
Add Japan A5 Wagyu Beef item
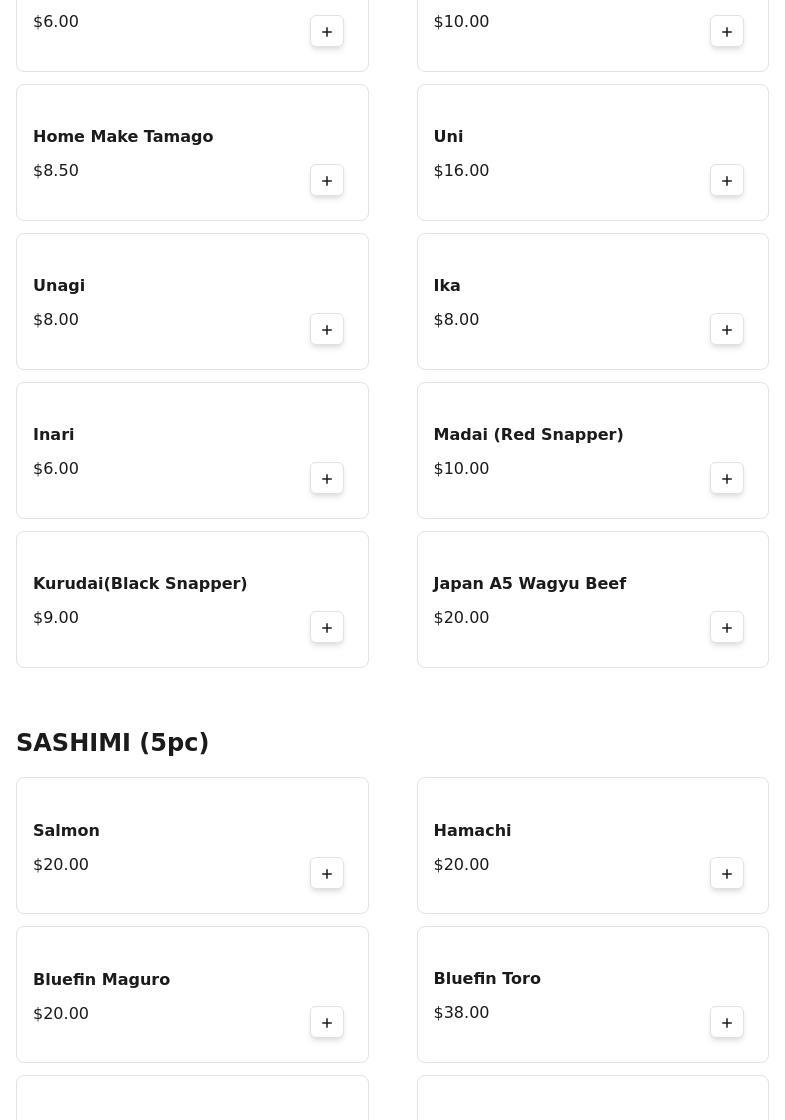727,628
